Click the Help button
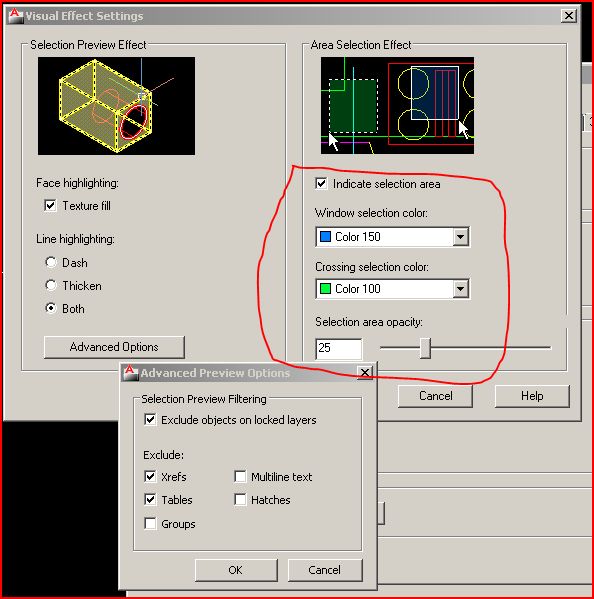594x599 pixels. [x=532, y=396]
